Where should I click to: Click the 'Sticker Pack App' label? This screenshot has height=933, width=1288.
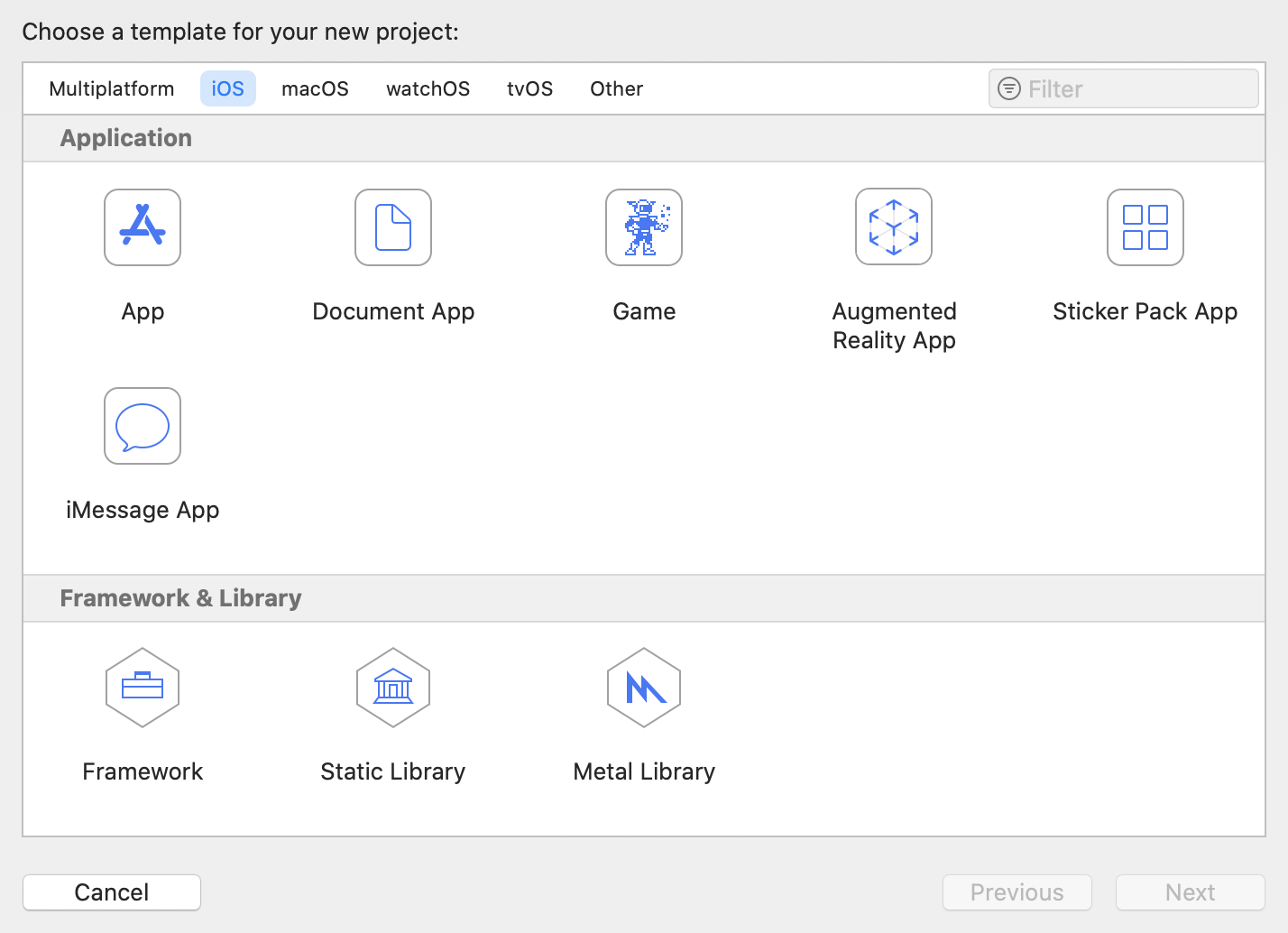click(x=1145, y=312)
